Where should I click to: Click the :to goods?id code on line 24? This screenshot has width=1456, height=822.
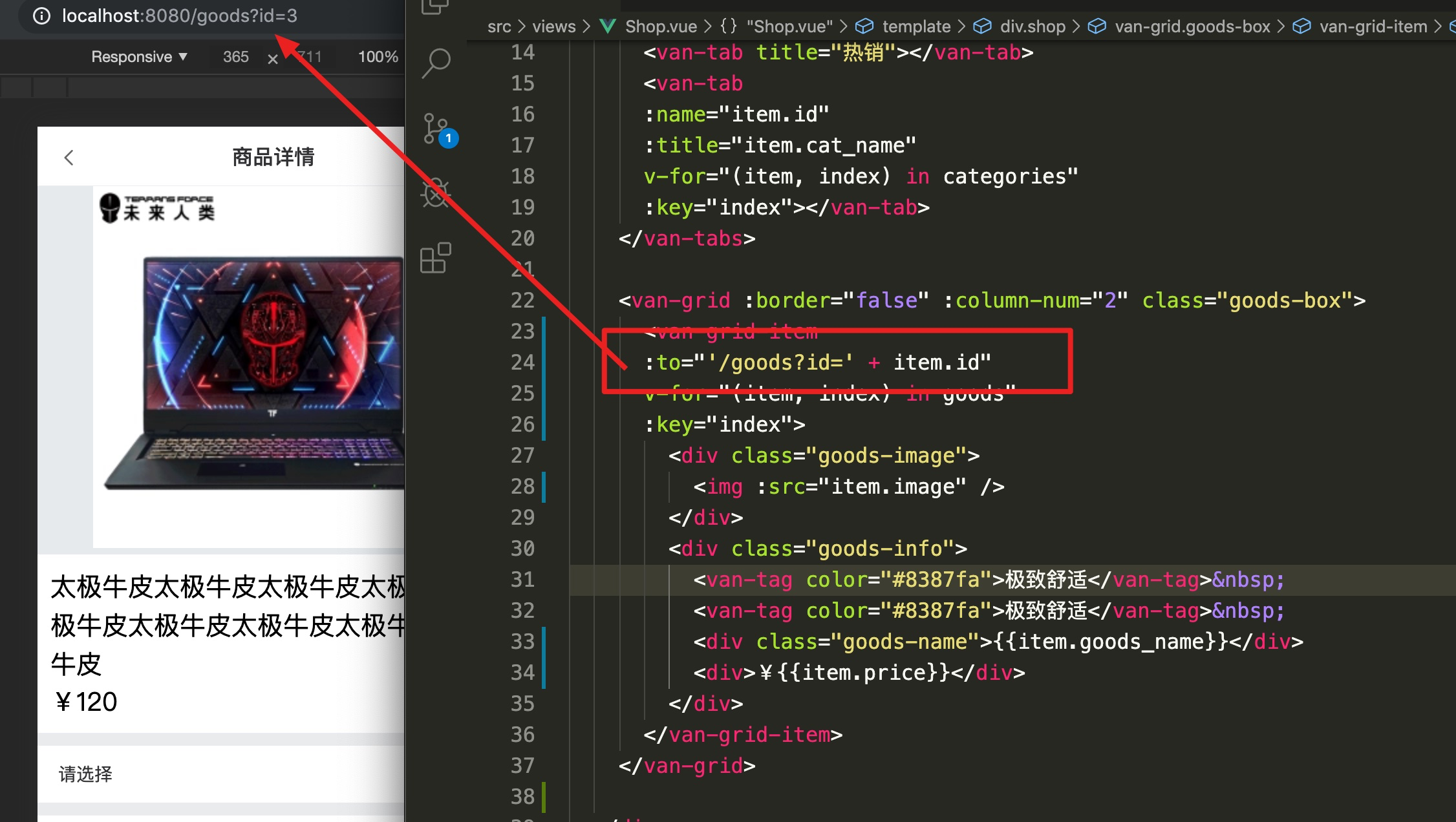817,363
